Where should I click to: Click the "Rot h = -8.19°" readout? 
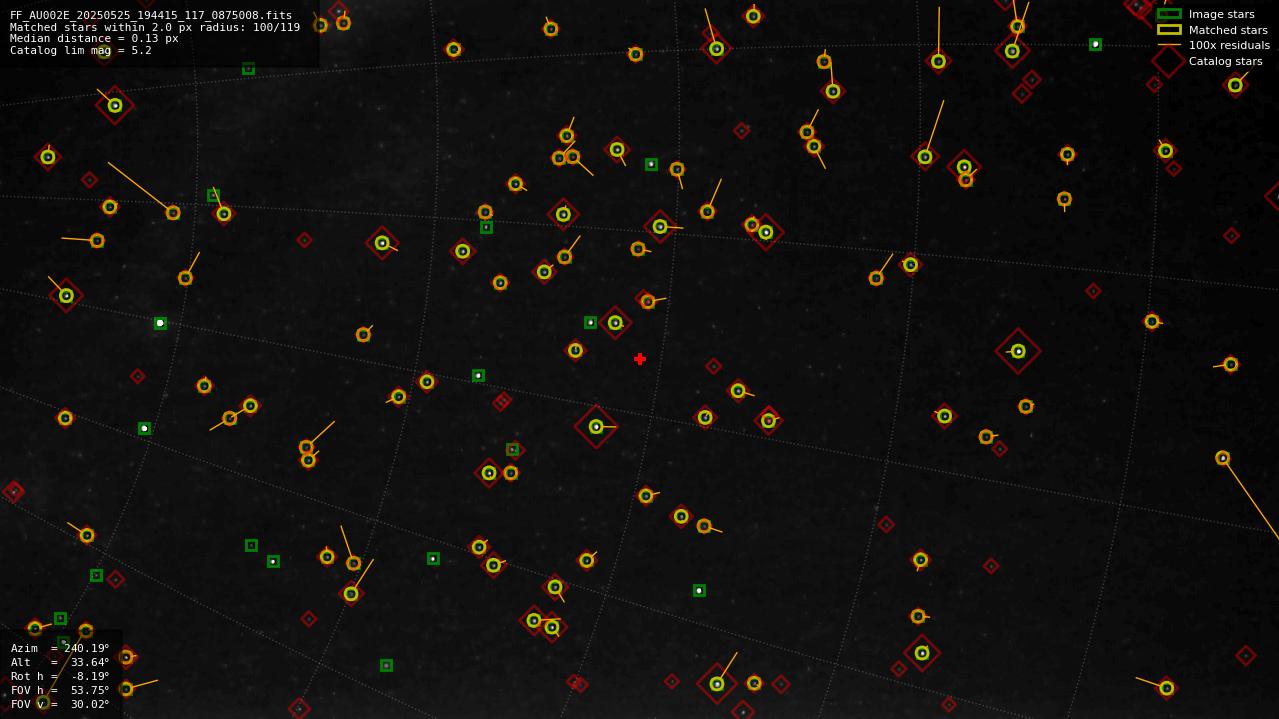tap(60, 676)
